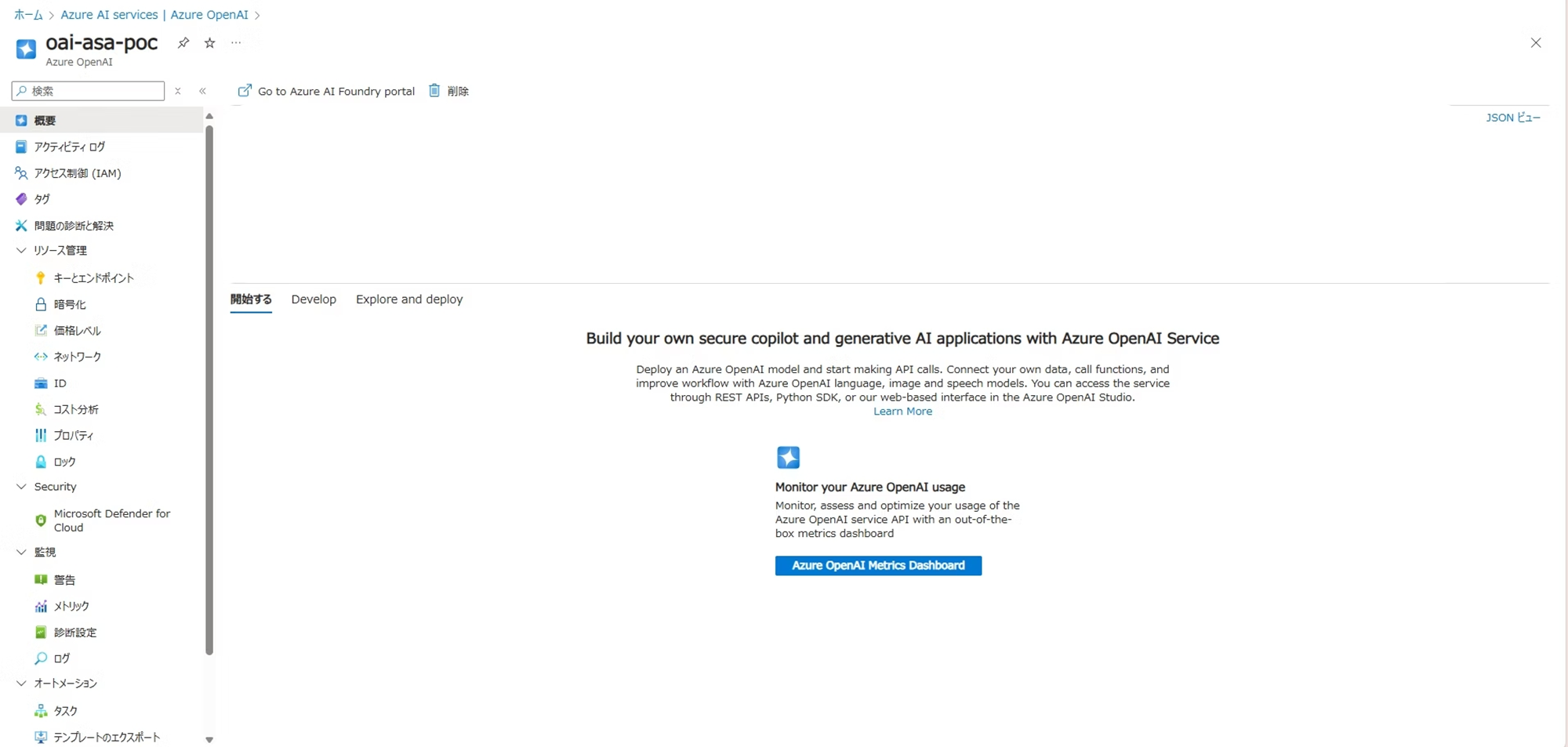Click the 削除 label in toolbar
Screen dimensions: 1568x747
pyautogui.click(x=458, y=91)
